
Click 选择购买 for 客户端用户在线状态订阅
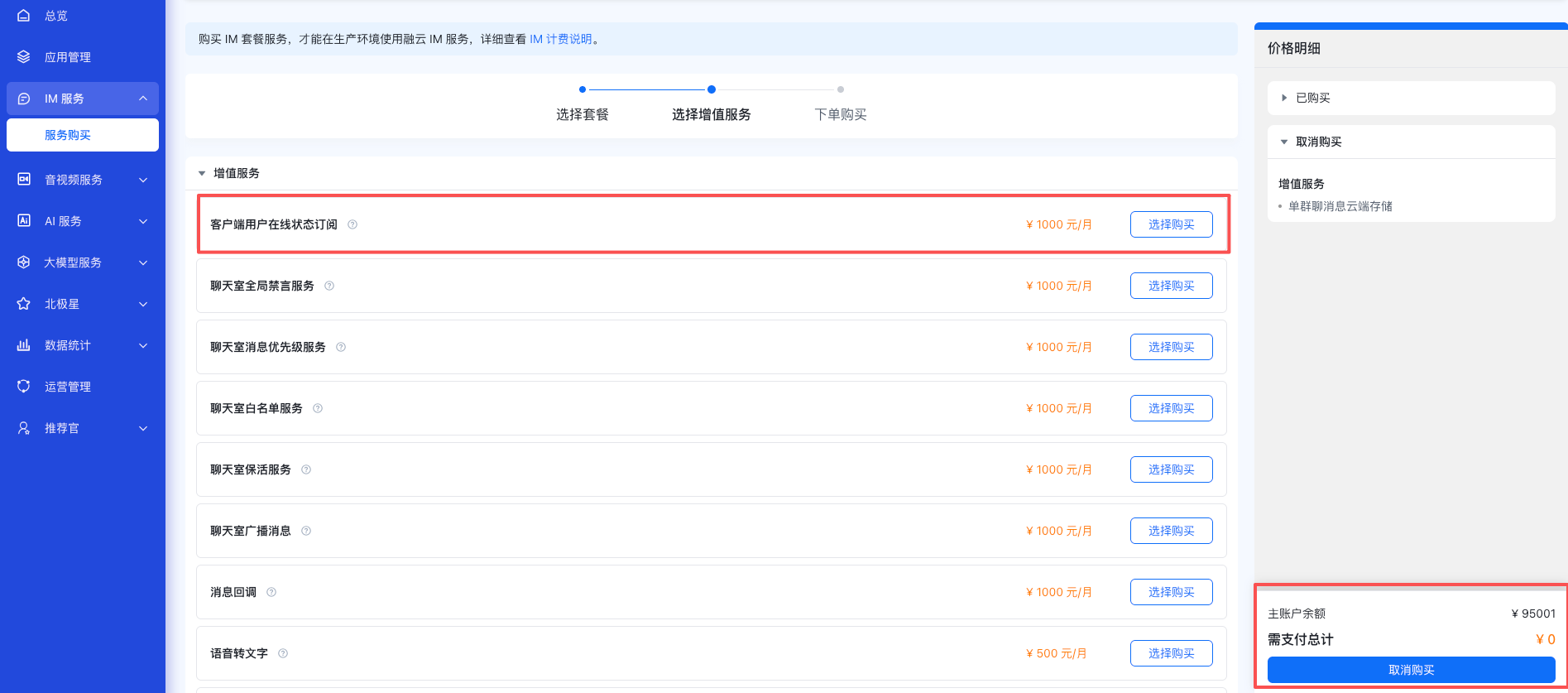1172,224
